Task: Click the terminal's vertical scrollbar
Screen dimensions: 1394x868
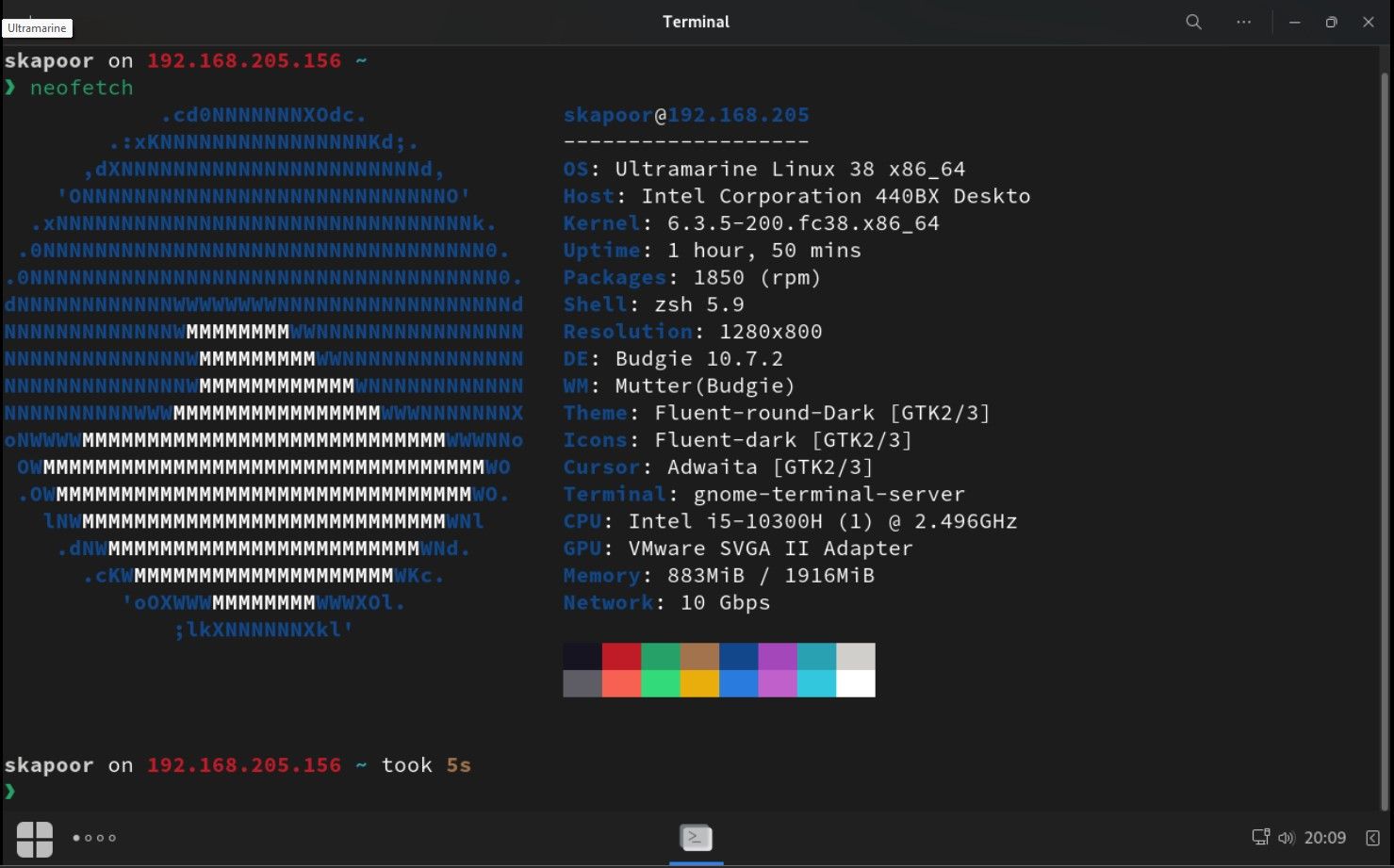Action: pos(1384,424)
